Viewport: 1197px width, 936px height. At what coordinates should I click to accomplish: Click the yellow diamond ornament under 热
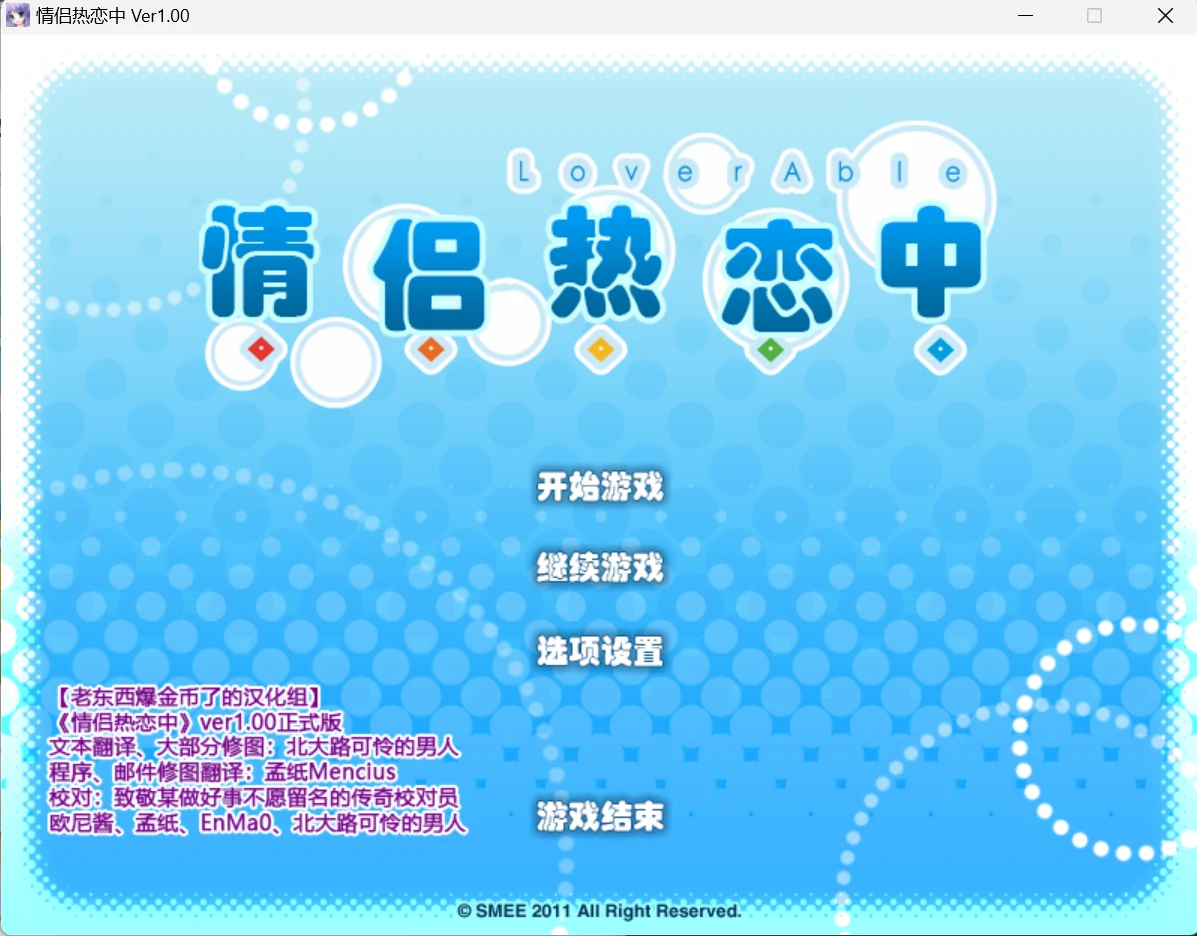pyautogui.click(x=600, y=350)
